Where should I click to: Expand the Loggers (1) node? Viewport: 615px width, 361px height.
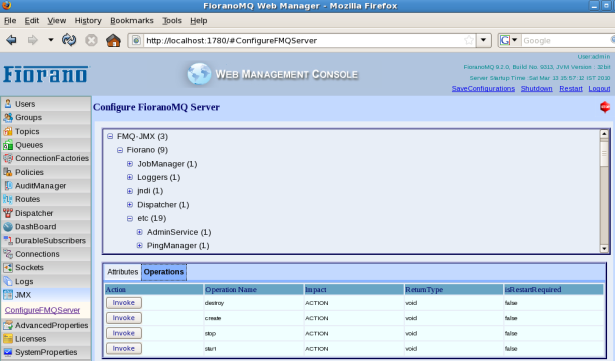pos(130,177)
